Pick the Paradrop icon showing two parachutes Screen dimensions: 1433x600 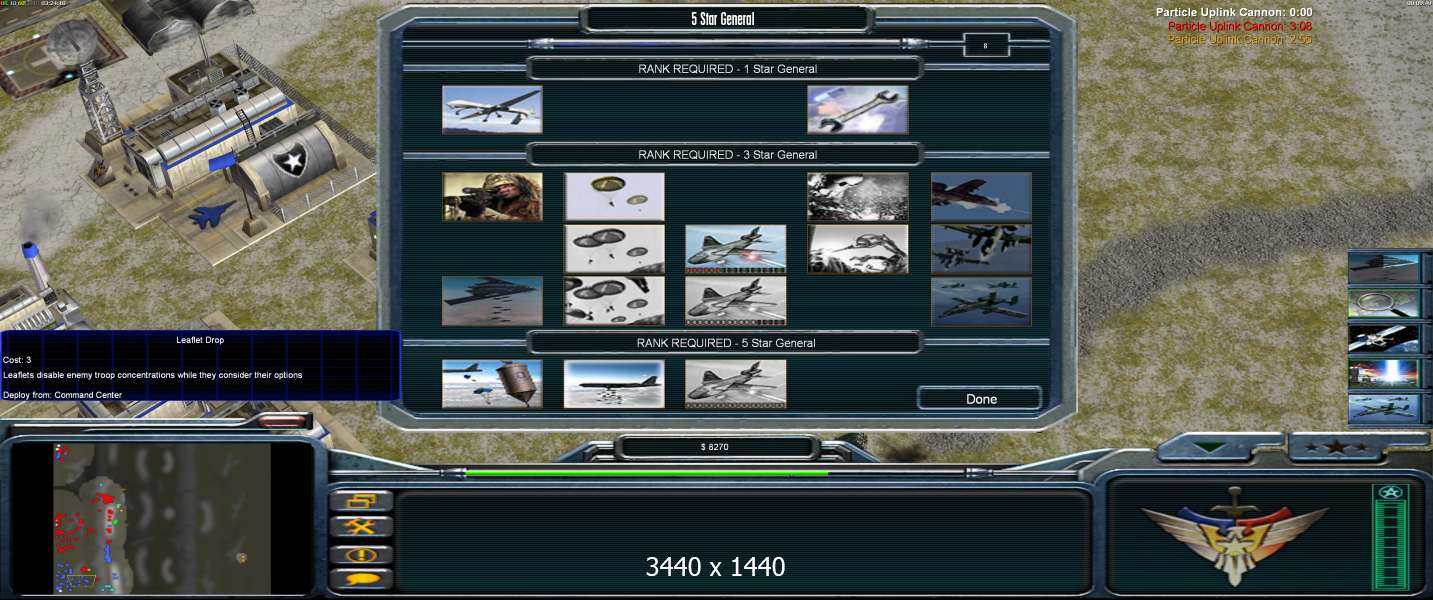coord(614,197)
